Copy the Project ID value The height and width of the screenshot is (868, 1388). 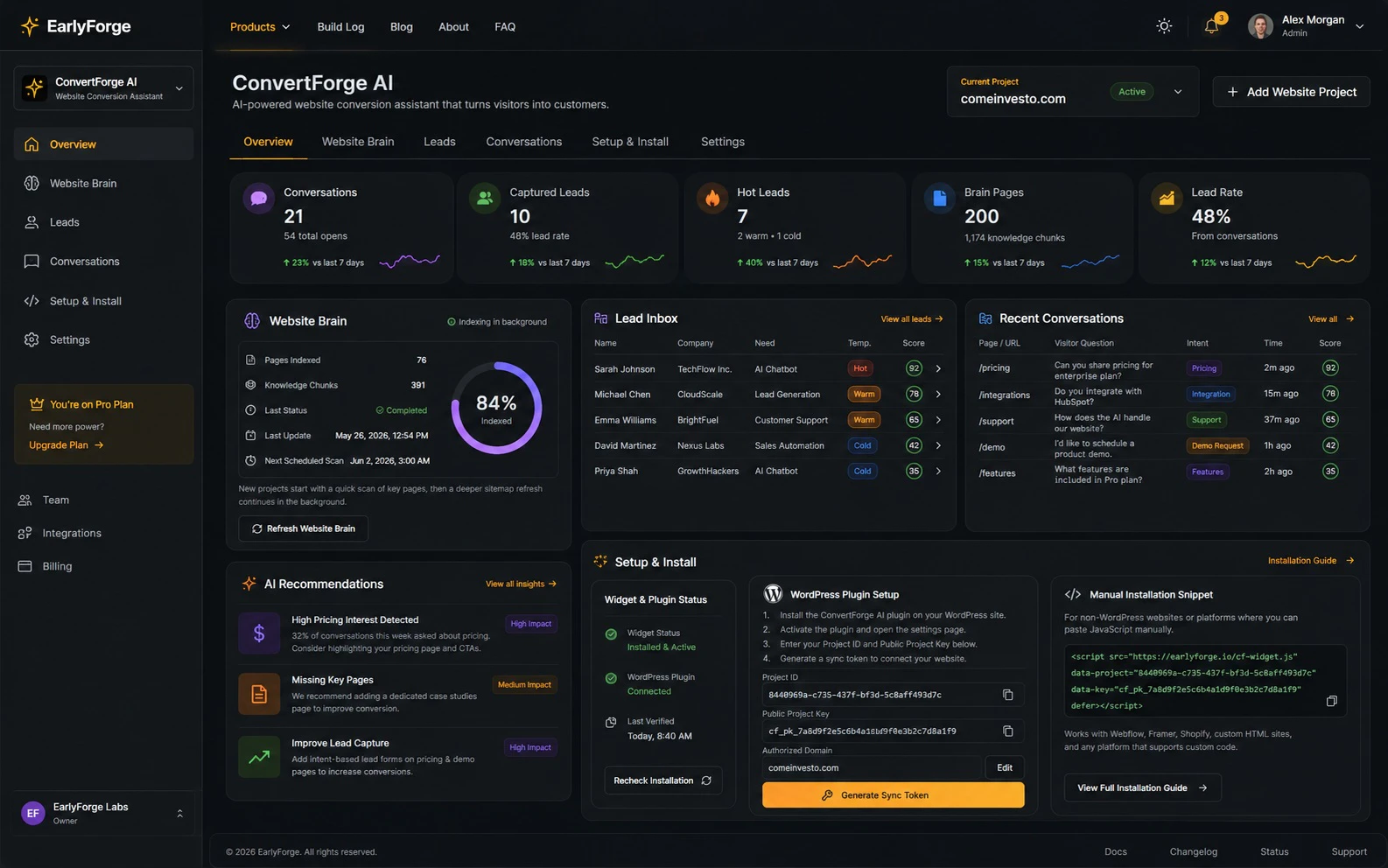click(x=1007, y=695)
